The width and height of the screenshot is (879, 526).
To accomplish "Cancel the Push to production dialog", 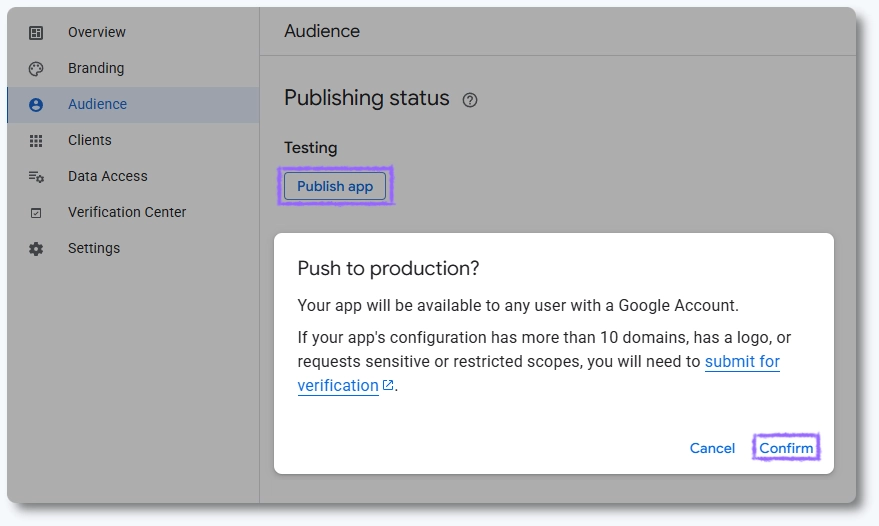I will click(x=712, y=448).
